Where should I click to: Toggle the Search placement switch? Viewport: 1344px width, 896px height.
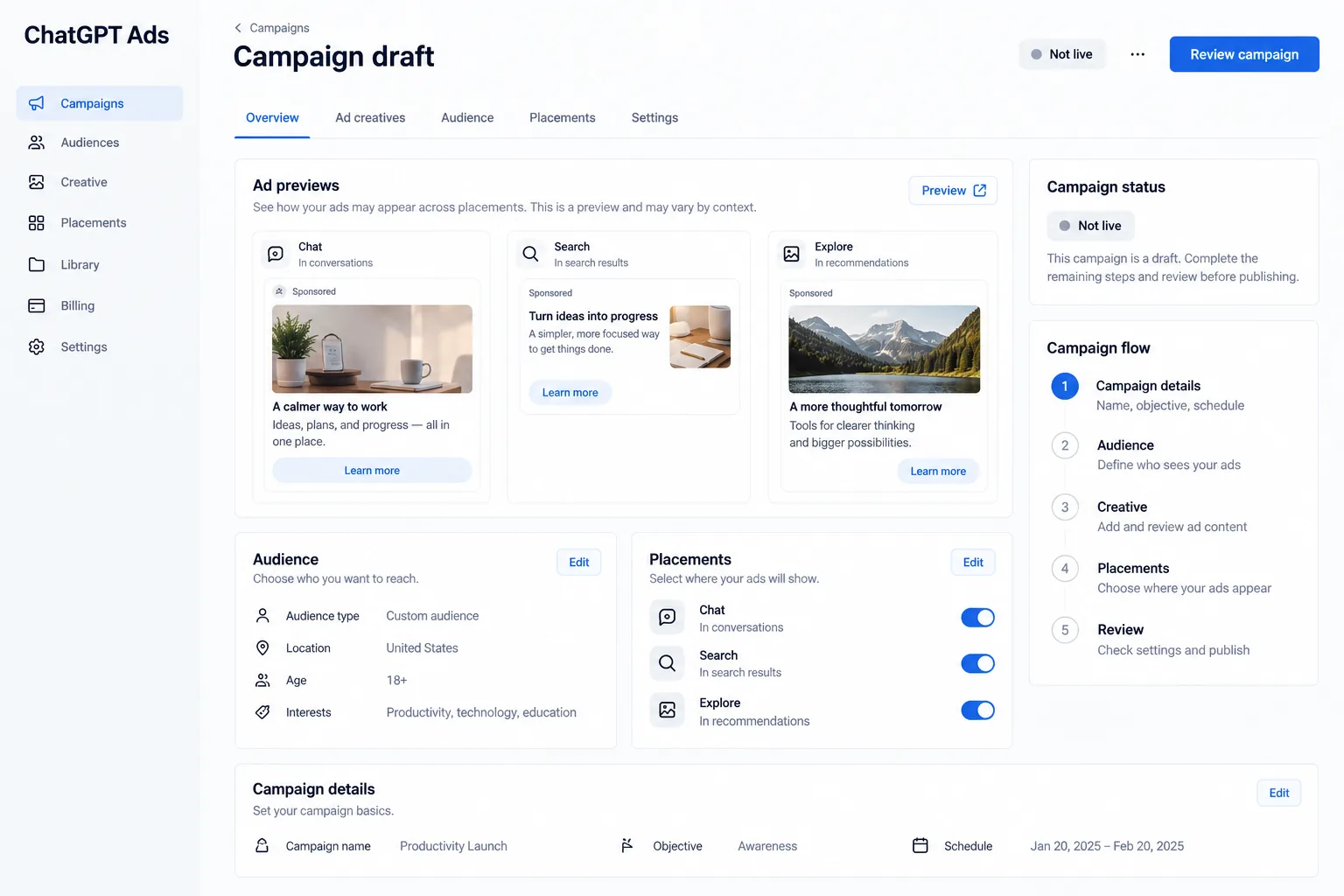(x=977, y=663)
